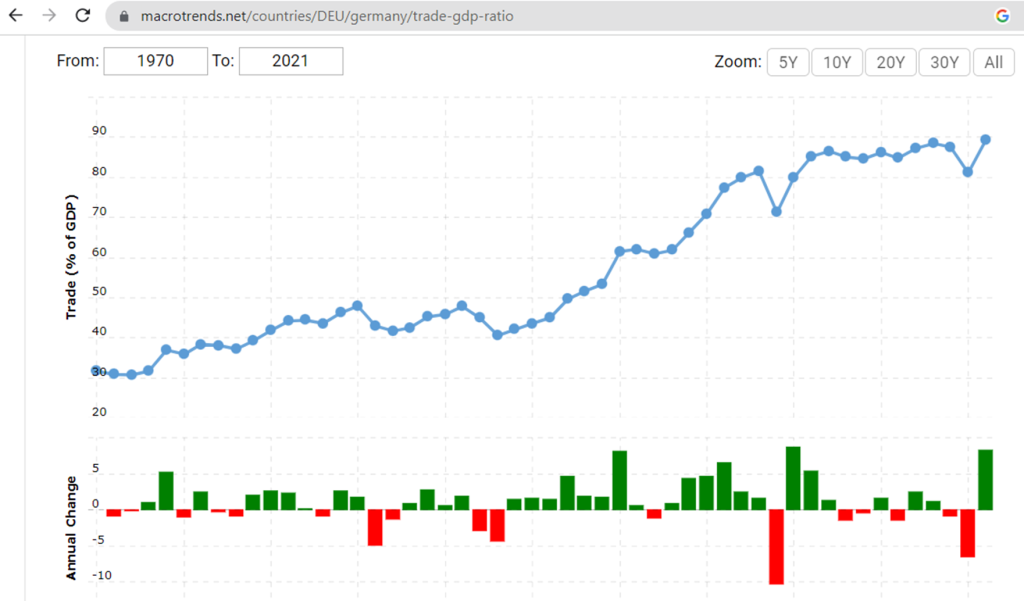Image resolution: width=1024 pixels, height=601 pixels.
Task: Reload the page with the refresh icon
Action: (83, 16)
